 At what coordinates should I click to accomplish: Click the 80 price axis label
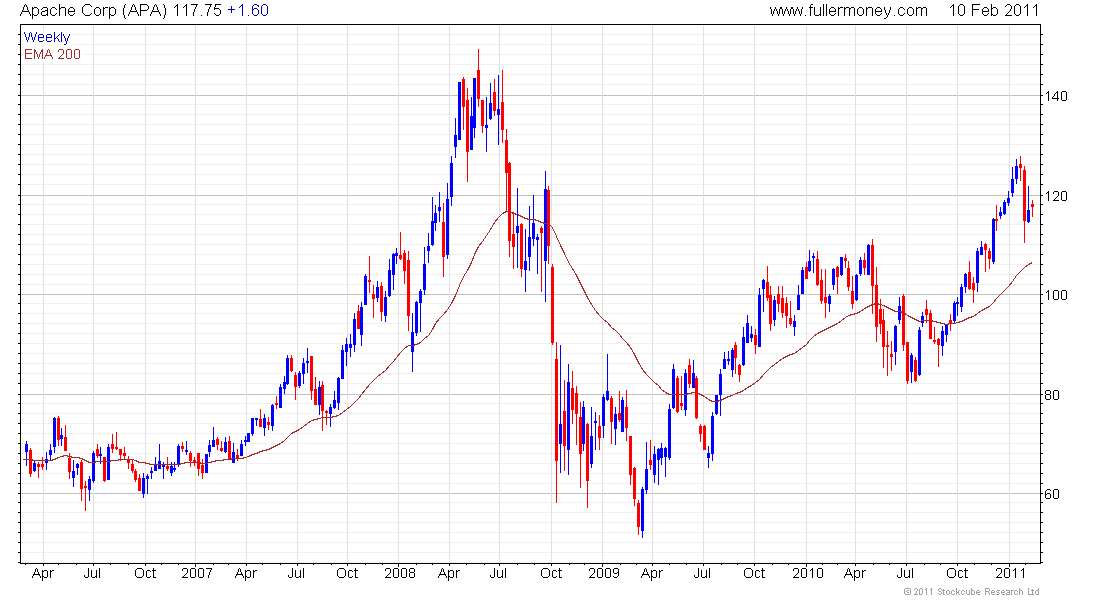click(1052, 395)
